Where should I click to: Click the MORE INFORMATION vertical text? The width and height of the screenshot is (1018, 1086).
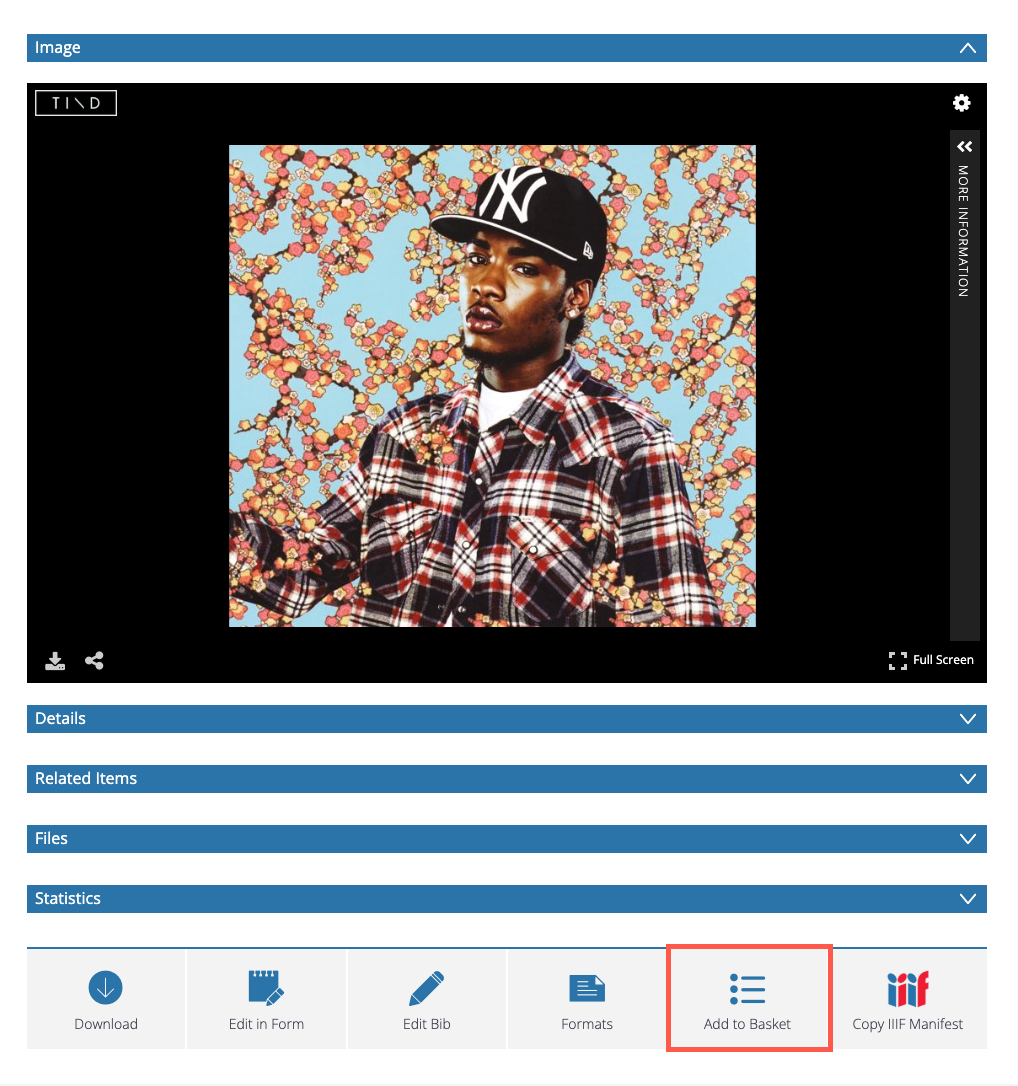coord(963,231)
